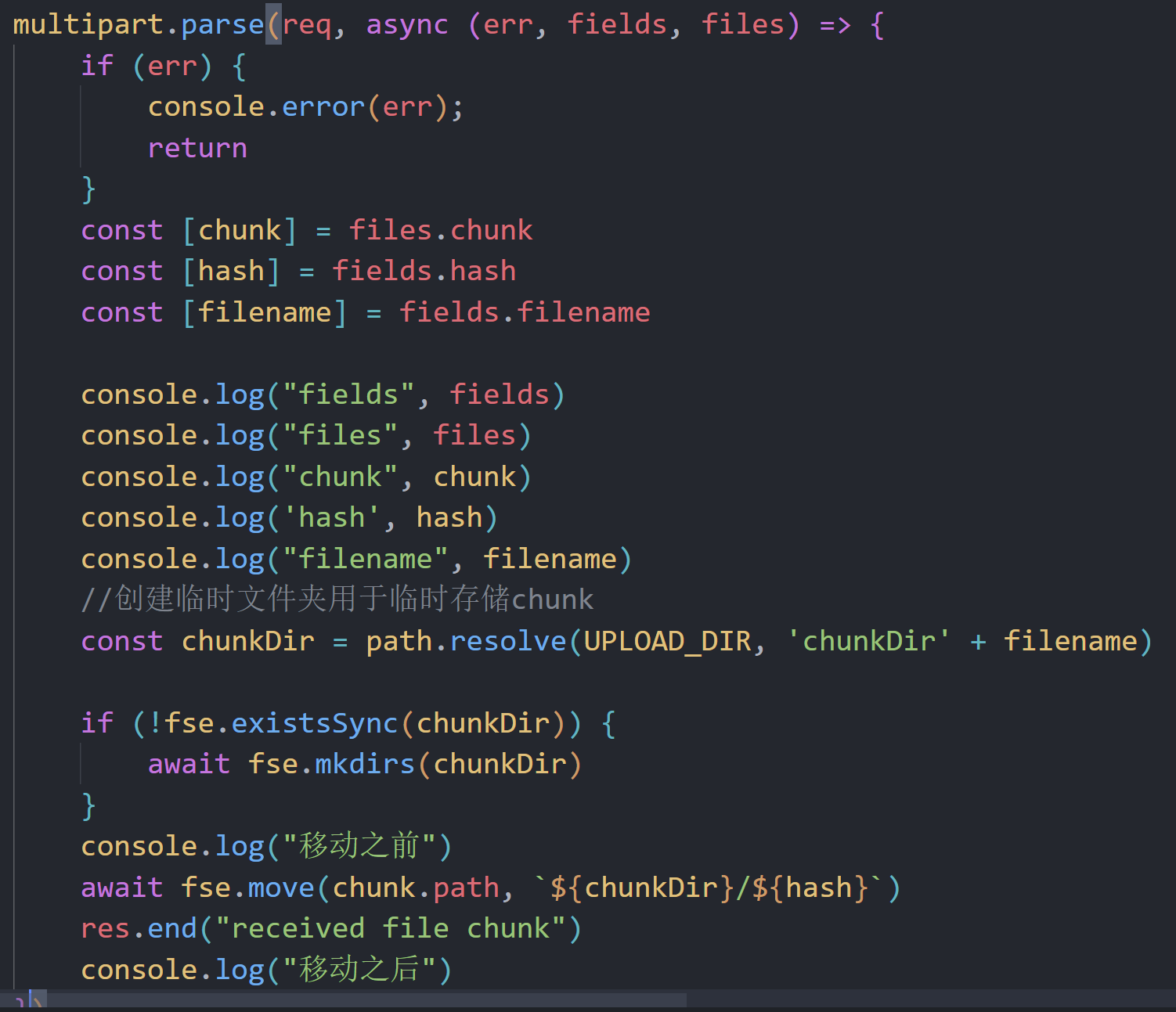Click the multipart.parse call on the first line
This screenshot has width=1176, height=1012.
click(139, 24)
